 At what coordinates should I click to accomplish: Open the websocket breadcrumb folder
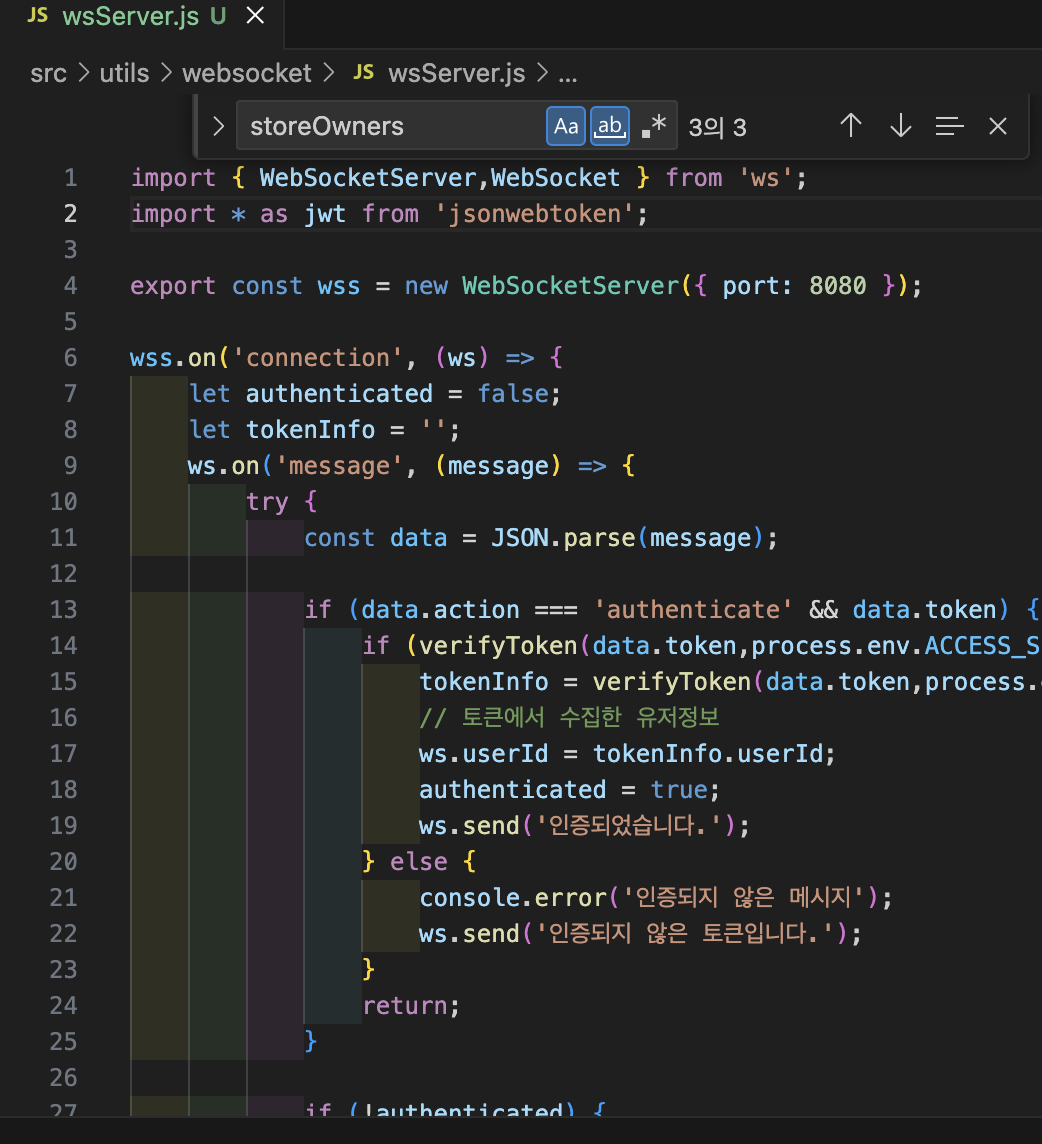pos(247,73)
